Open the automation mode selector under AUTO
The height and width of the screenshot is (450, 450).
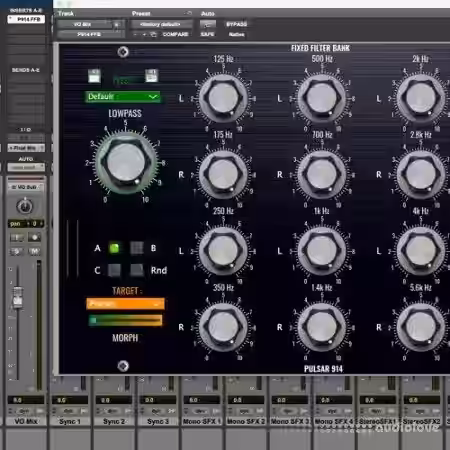tap(26, 167)
